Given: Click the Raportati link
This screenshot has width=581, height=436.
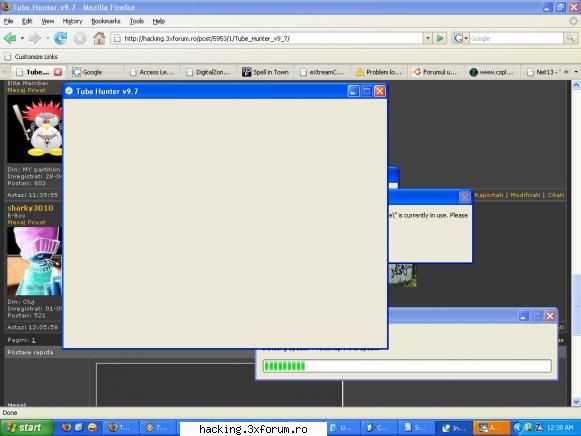Looking at the screenshot, I should [x=489, y=195].
